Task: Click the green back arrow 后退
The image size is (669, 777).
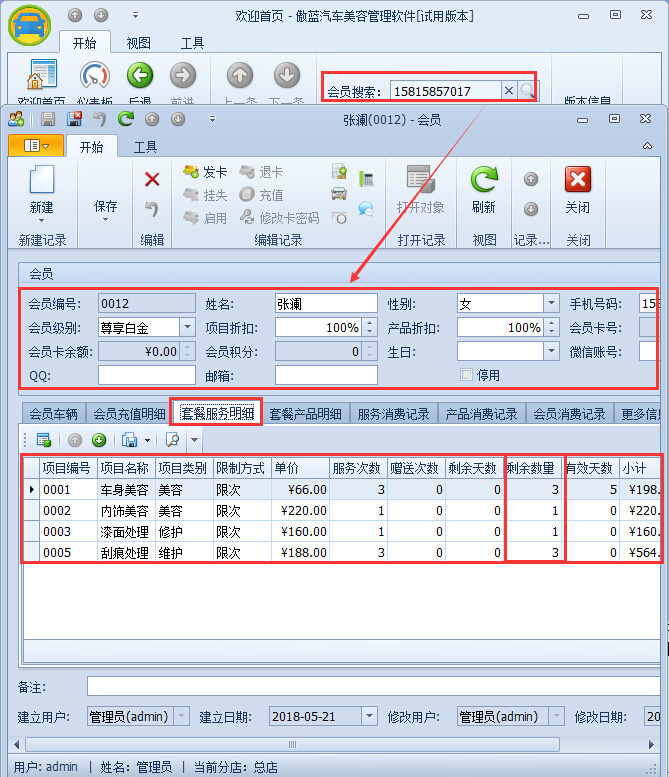Action: pos(140,75)
